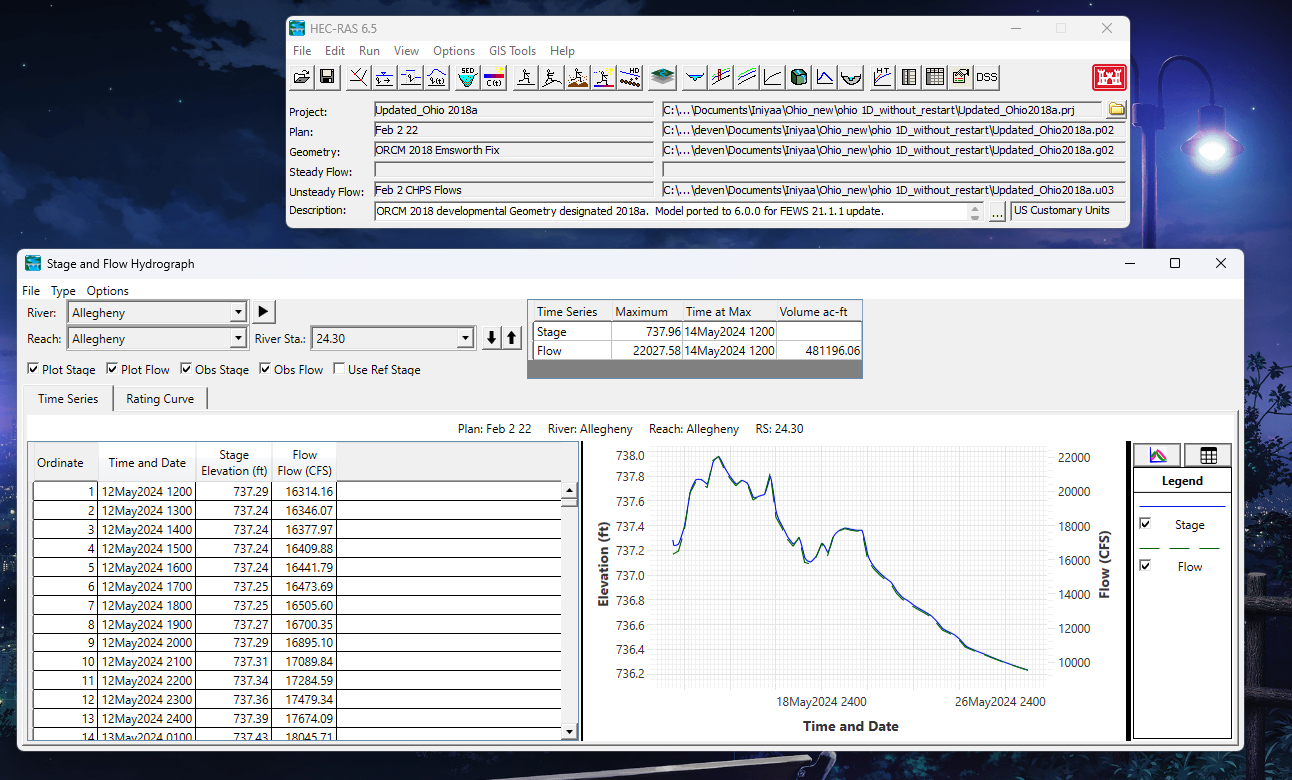This screenshot has width=1292, height=780.
Task: Click the play arrow button beside River
Action: (263, 312)
